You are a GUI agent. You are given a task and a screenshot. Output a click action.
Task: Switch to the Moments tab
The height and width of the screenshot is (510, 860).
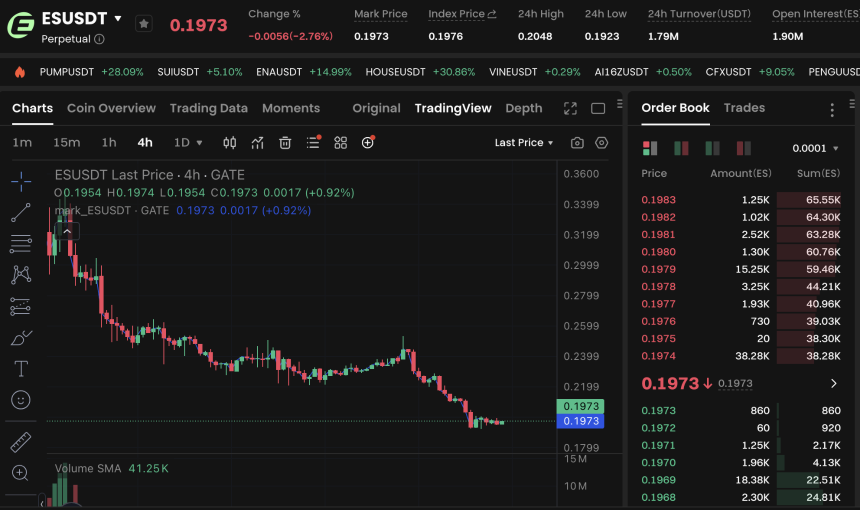(291, 108)
